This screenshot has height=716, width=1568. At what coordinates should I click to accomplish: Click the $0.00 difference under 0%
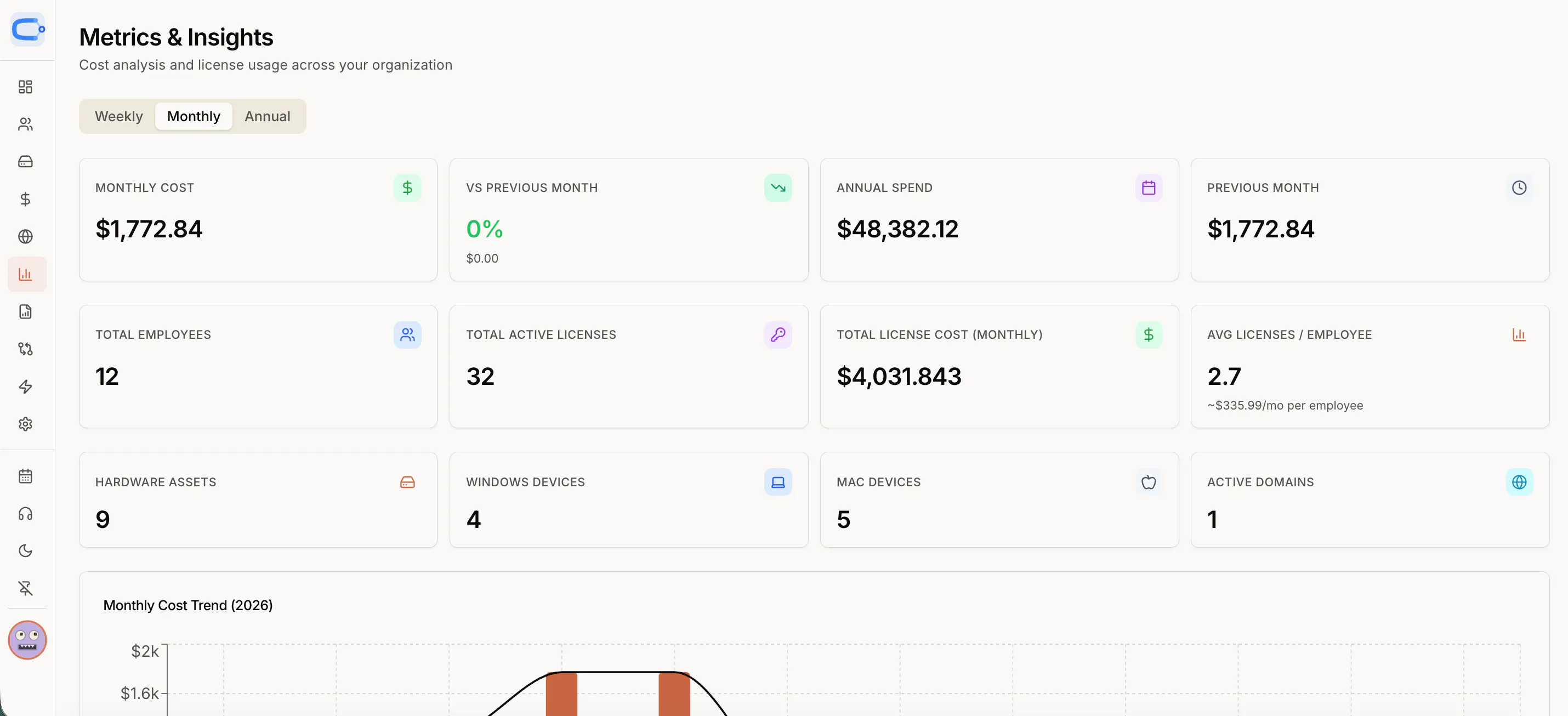[x=482, y=258]
